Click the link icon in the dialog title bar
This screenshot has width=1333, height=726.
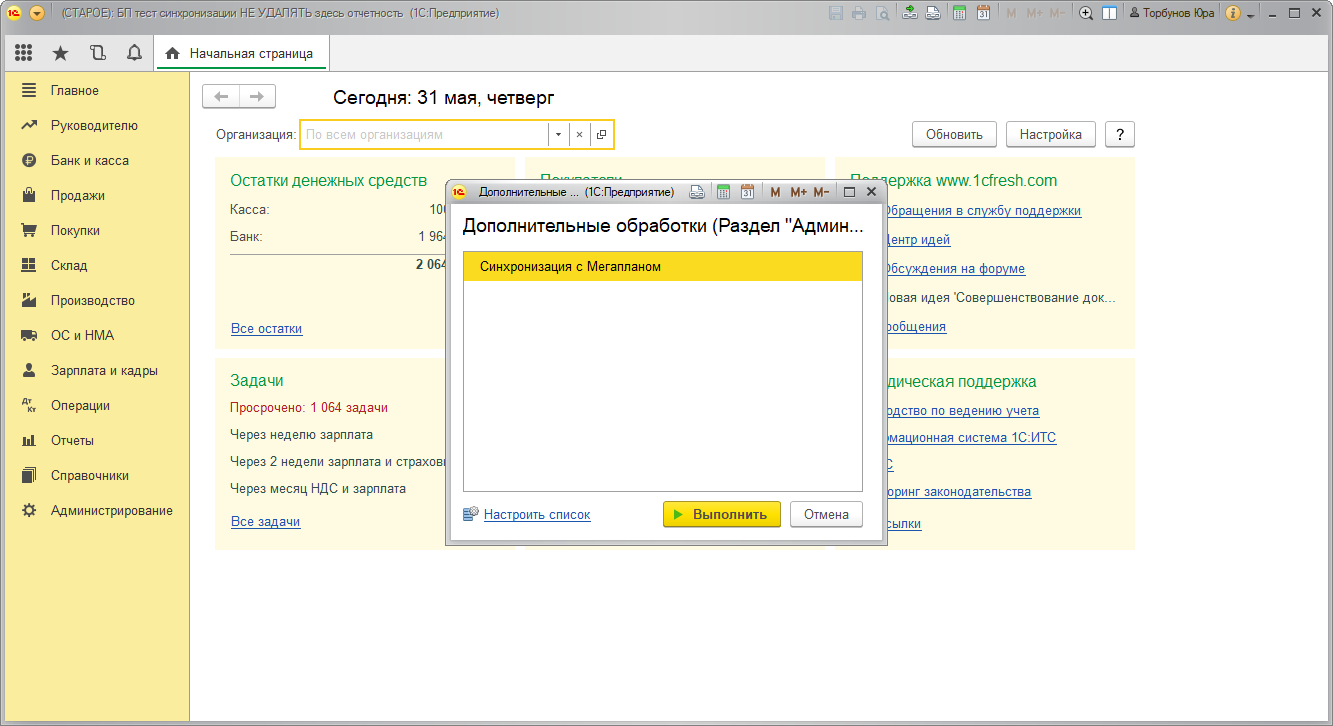pyautogui.click(x=698, y=192)
